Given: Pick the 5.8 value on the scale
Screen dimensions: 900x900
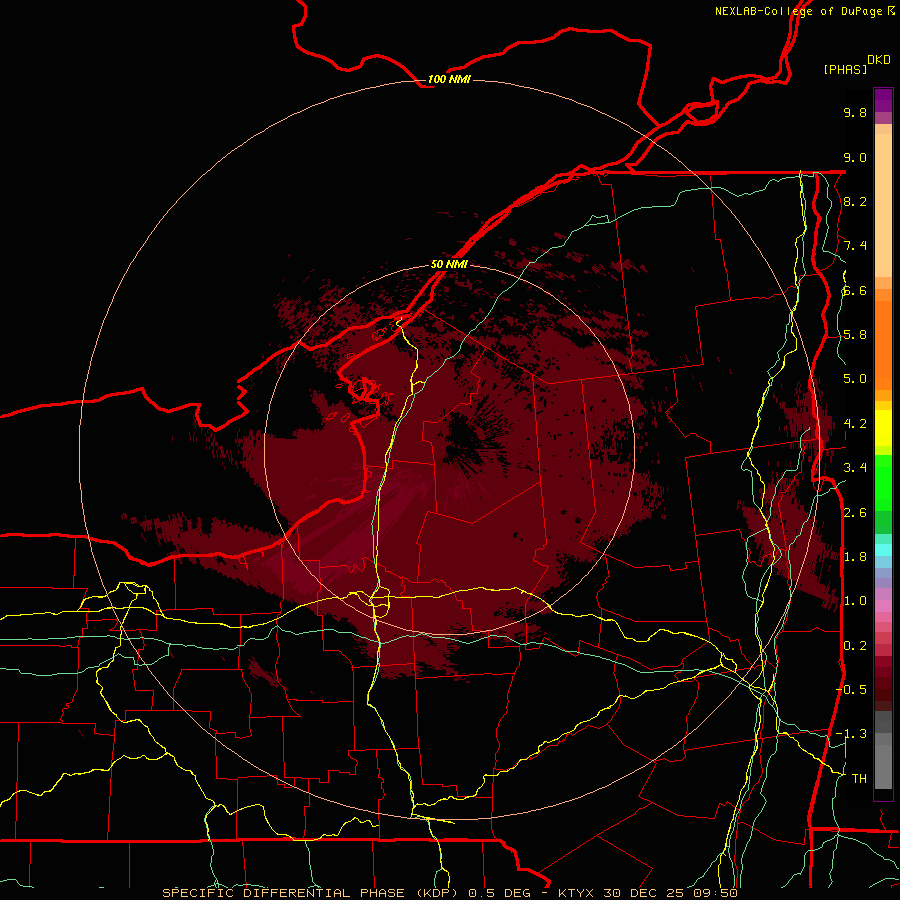Looking at the screenshot, I should (855, 335).
